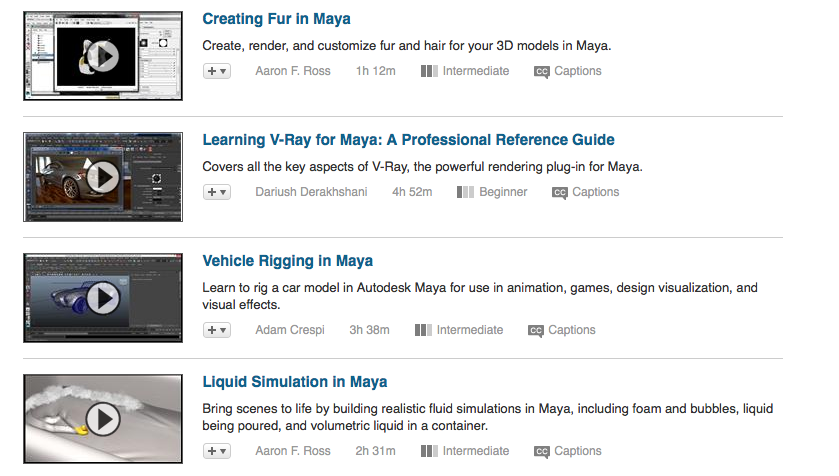839x476 pixels.
Task: Click Beginner level icon for V-Ray course
Action: [x=465, y=193]
